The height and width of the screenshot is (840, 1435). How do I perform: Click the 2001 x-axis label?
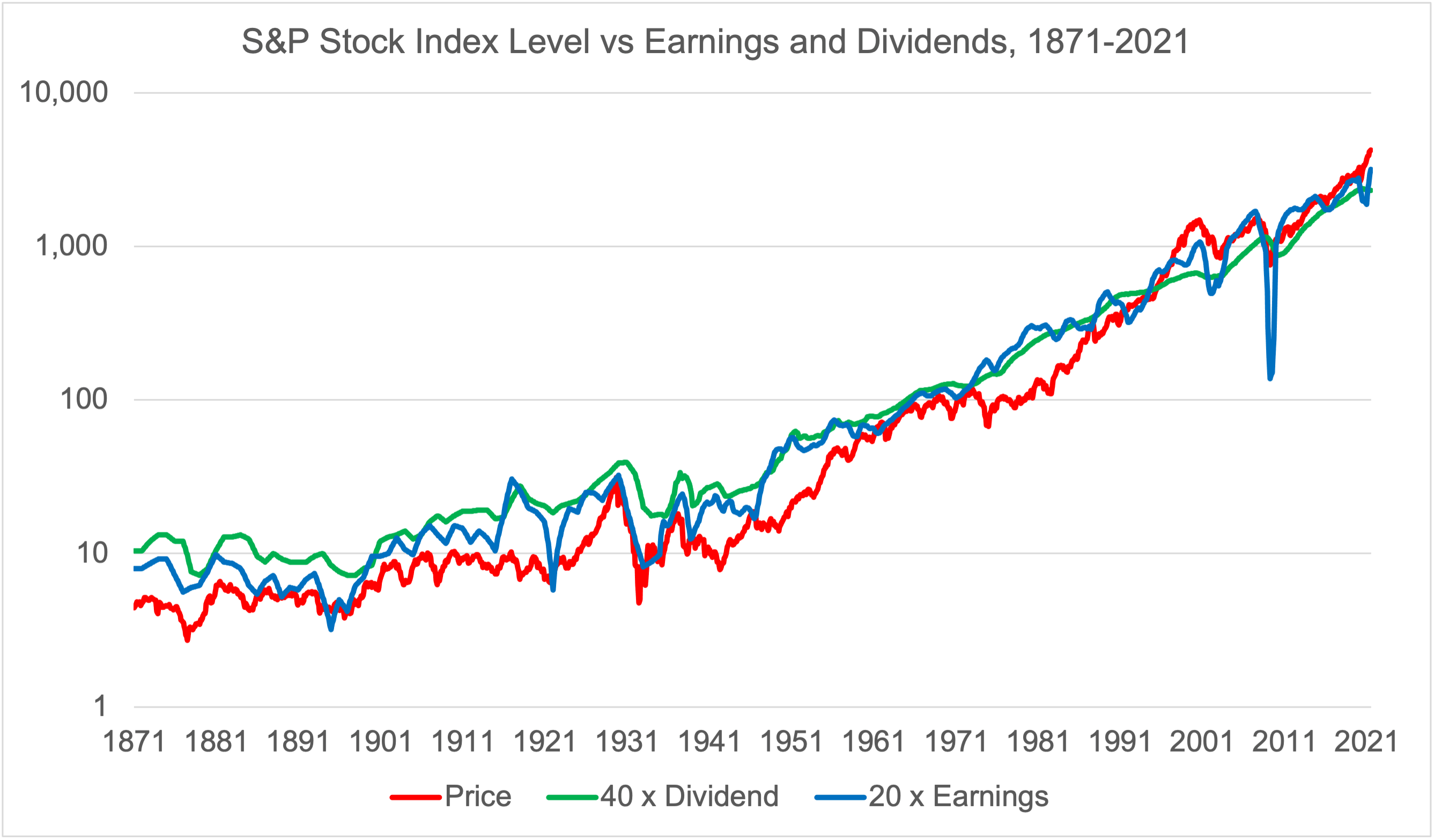click(x=1202, y=742)
